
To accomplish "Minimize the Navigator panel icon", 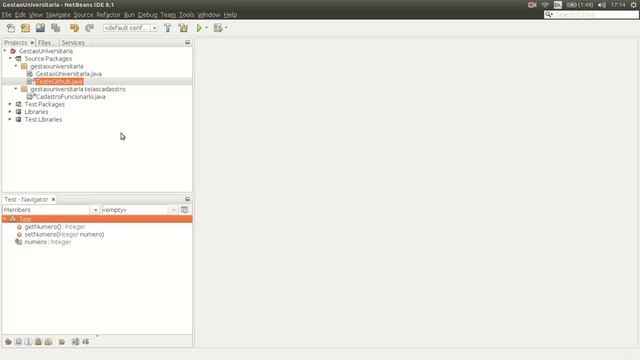I will (187, 199).
